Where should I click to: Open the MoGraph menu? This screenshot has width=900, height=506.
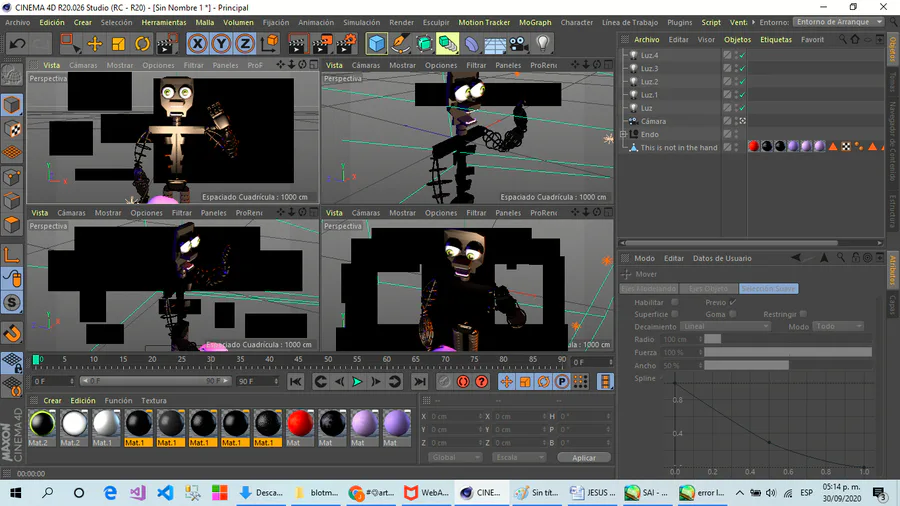coord(535,22)
